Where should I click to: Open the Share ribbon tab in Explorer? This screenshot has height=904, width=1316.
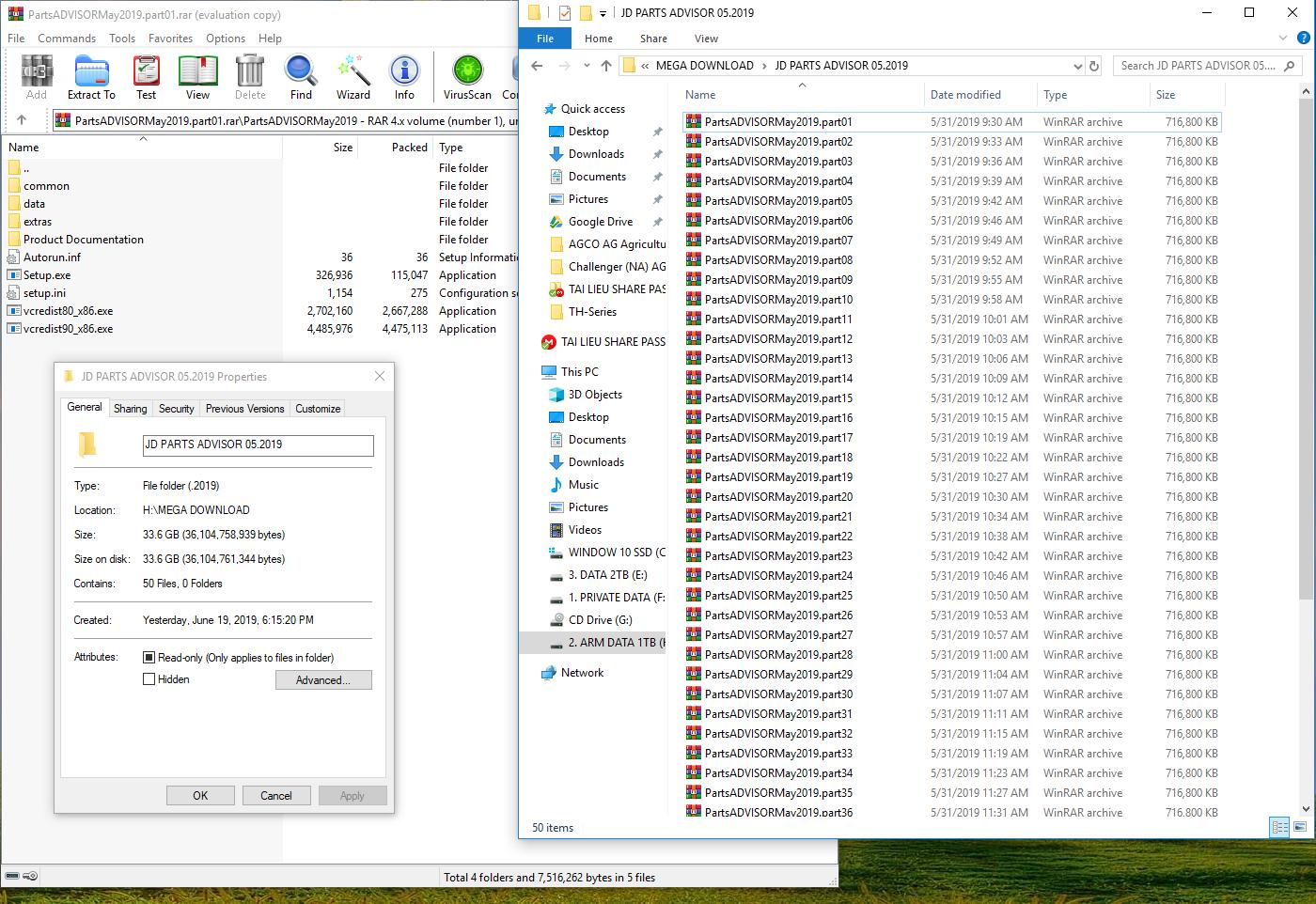(653, 39)
